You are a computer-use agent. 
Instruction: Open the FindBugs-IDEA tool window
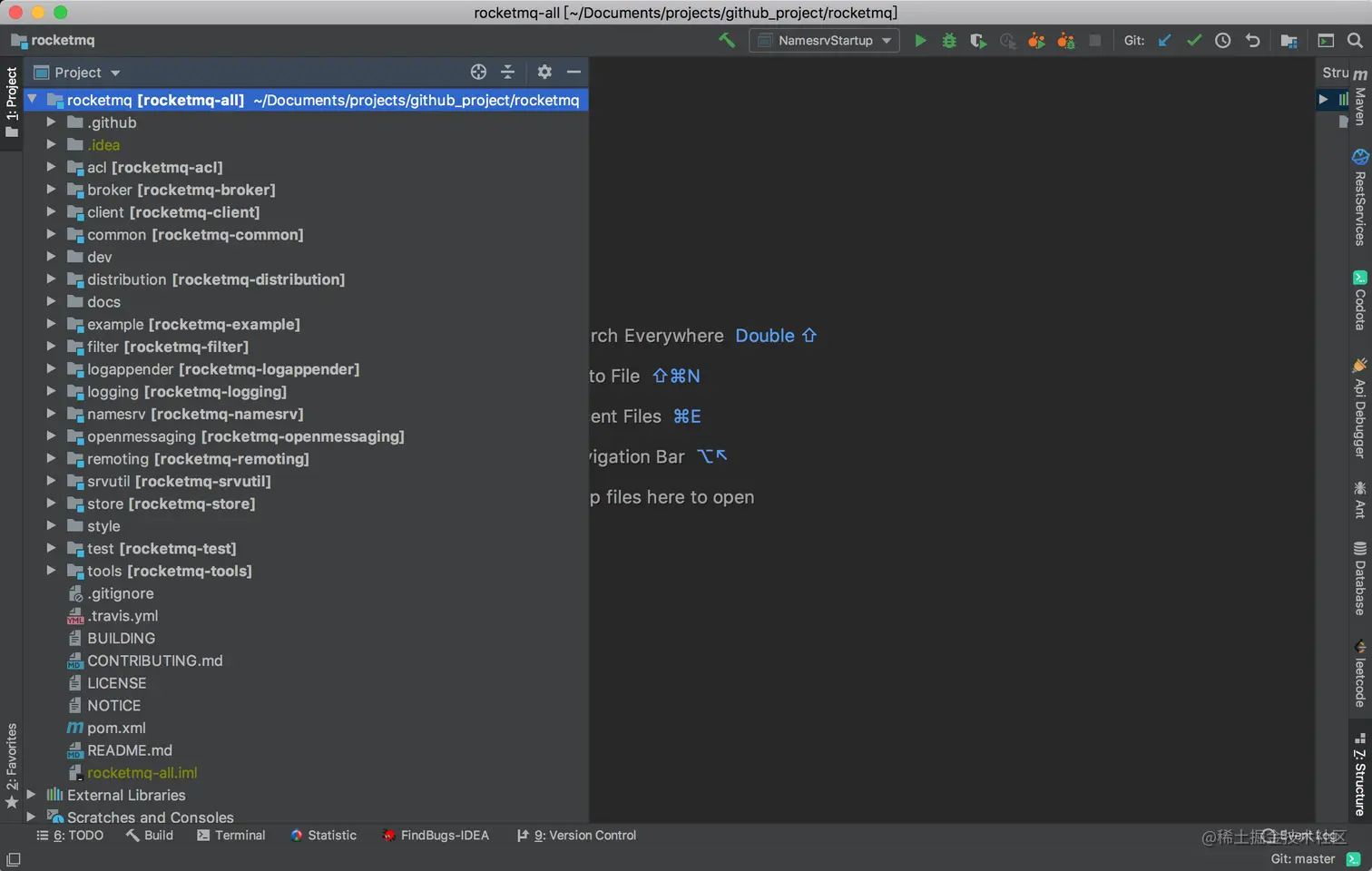[436, 836]
